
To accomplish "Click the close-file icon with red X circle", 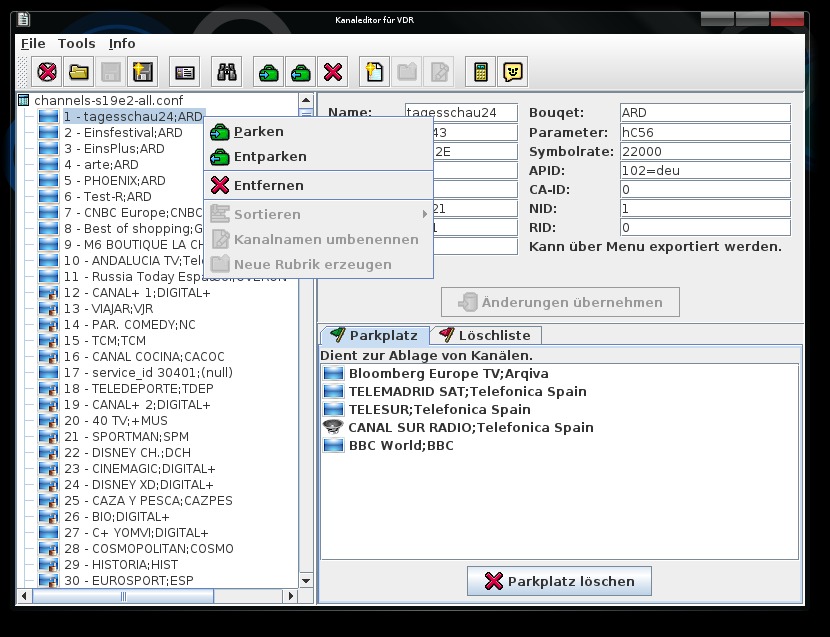I will tap(46, 72).
